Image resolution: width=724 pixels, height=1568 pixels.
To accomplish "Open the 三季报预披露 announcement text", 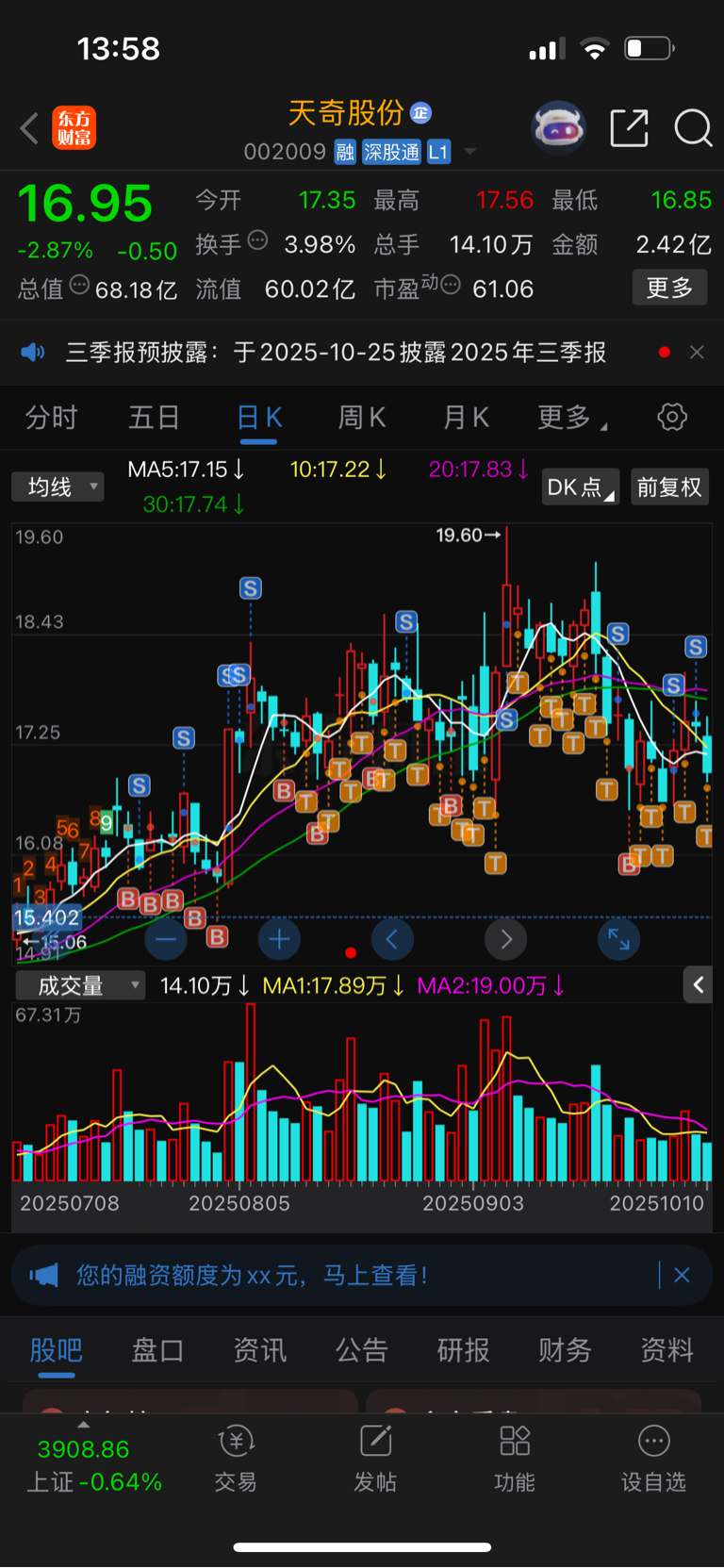I will [x=336, y=353].
